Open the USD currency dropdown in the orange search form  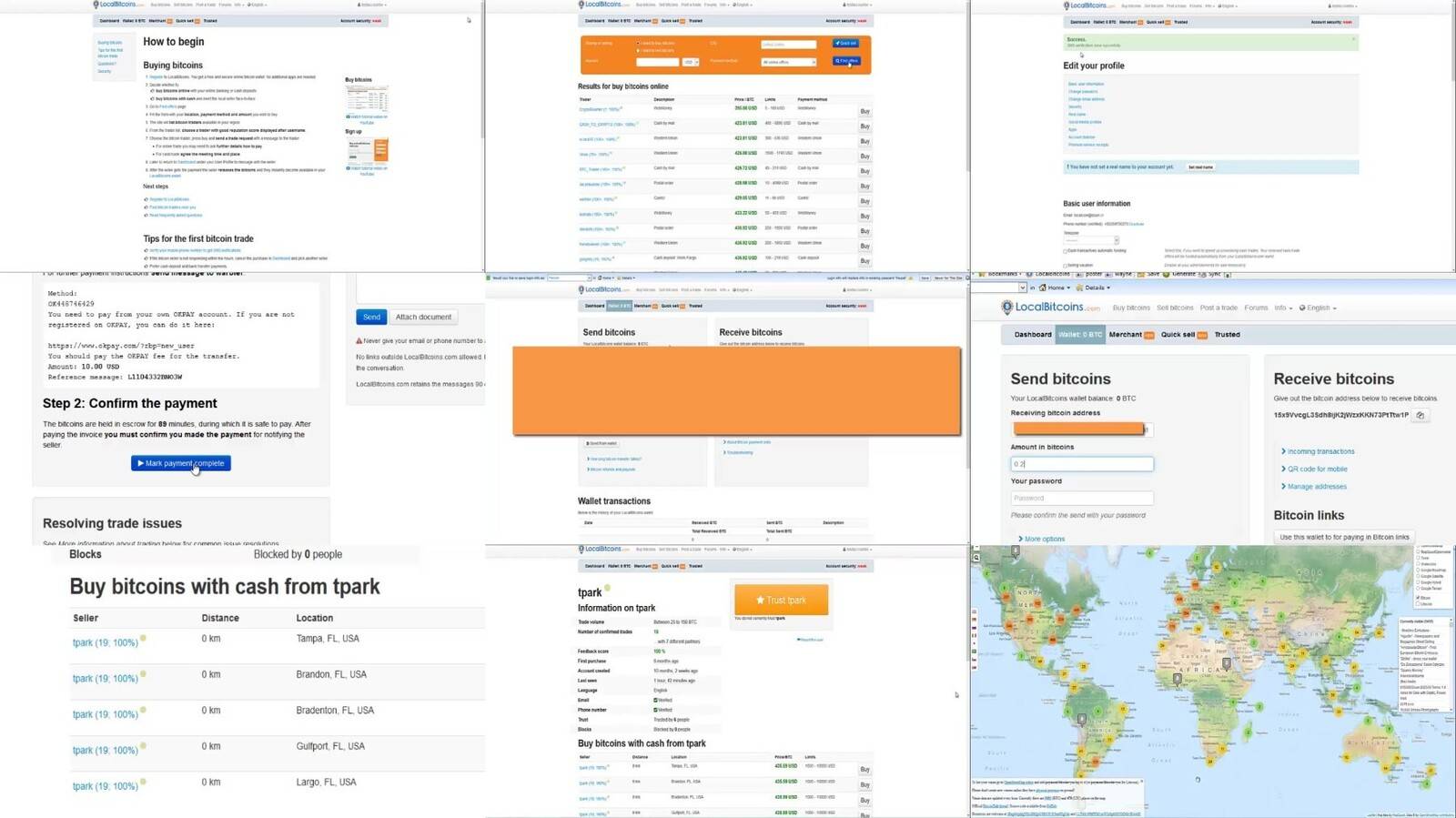691,62
